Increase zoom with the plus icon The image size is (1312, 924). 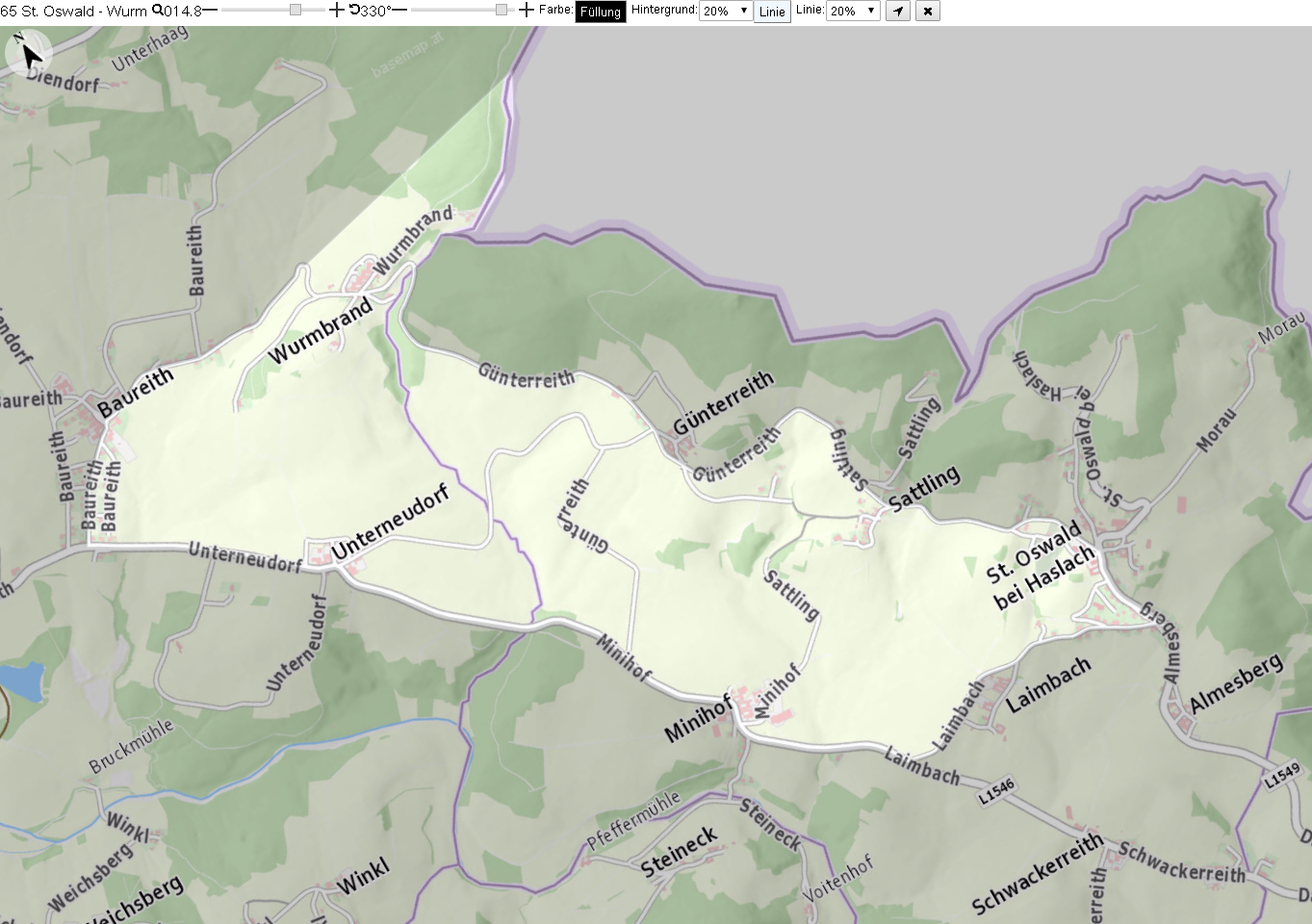click(336, 11)
